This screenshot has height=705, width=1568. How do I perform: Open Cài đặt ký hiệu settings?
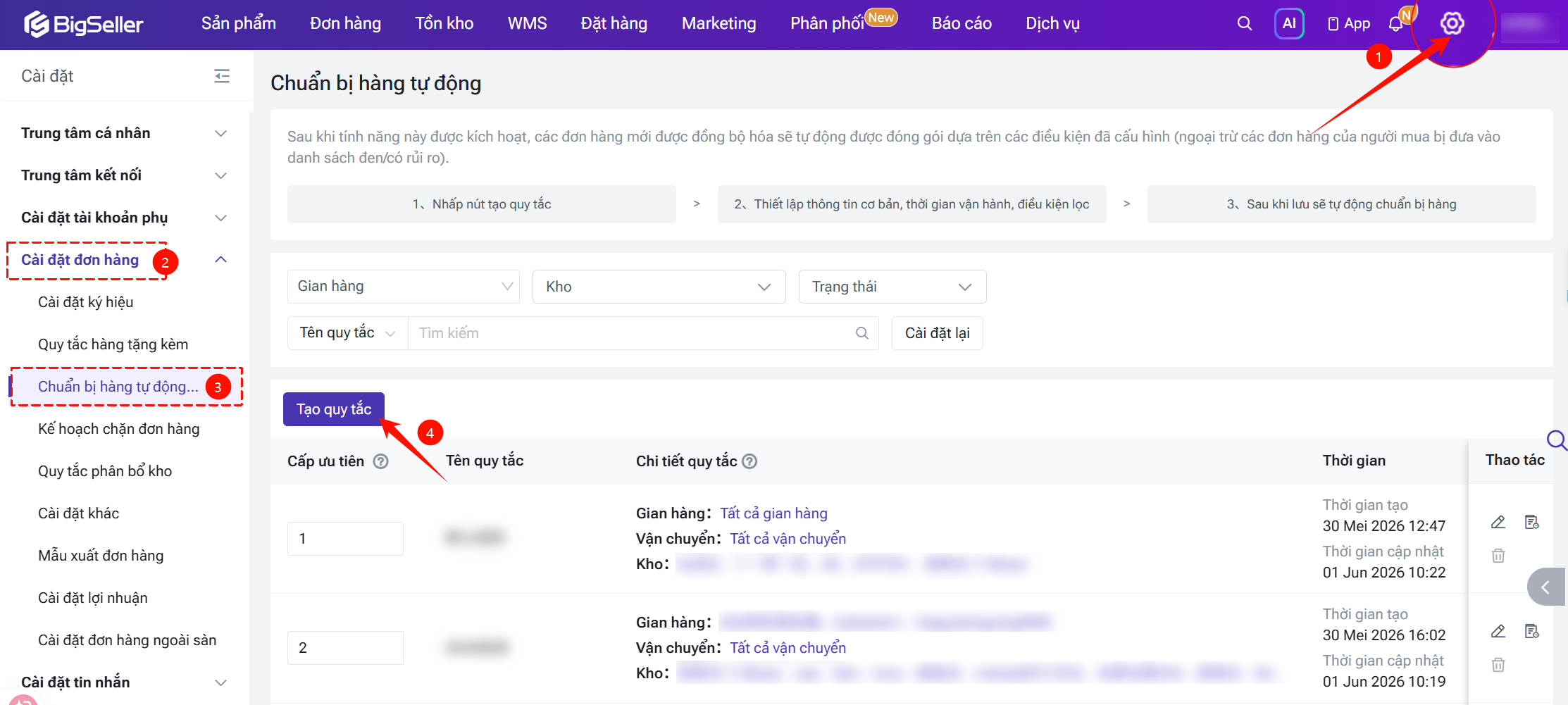(x=86, y=302)
